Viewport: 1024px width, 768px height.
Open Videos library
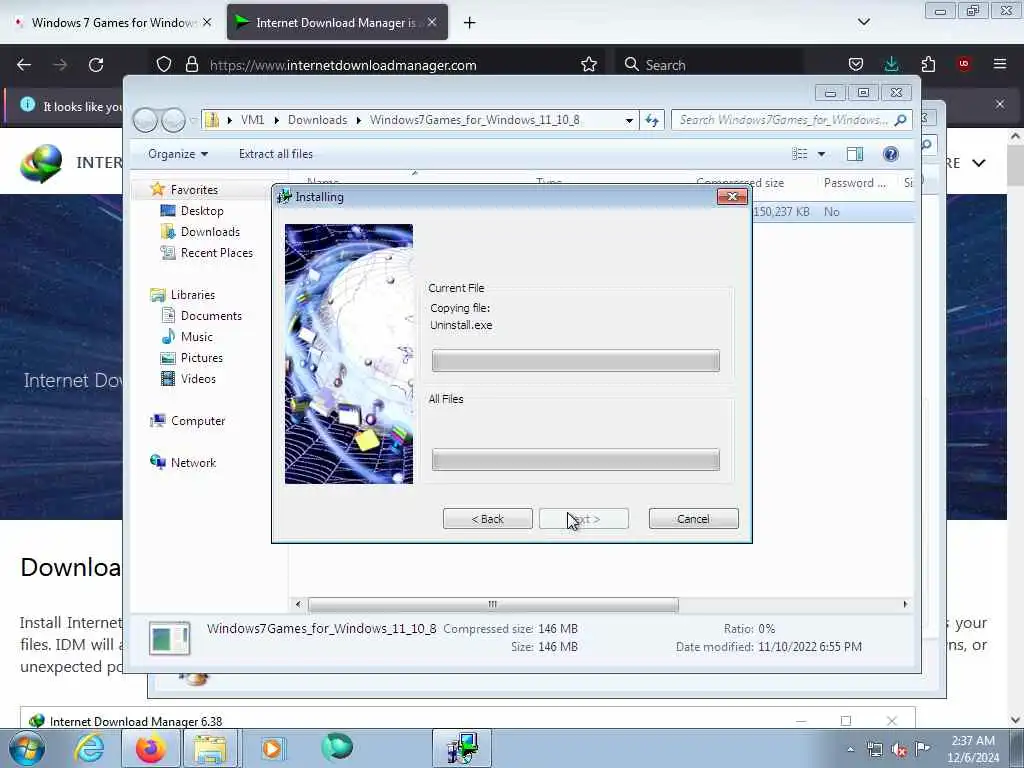(198, 379)
